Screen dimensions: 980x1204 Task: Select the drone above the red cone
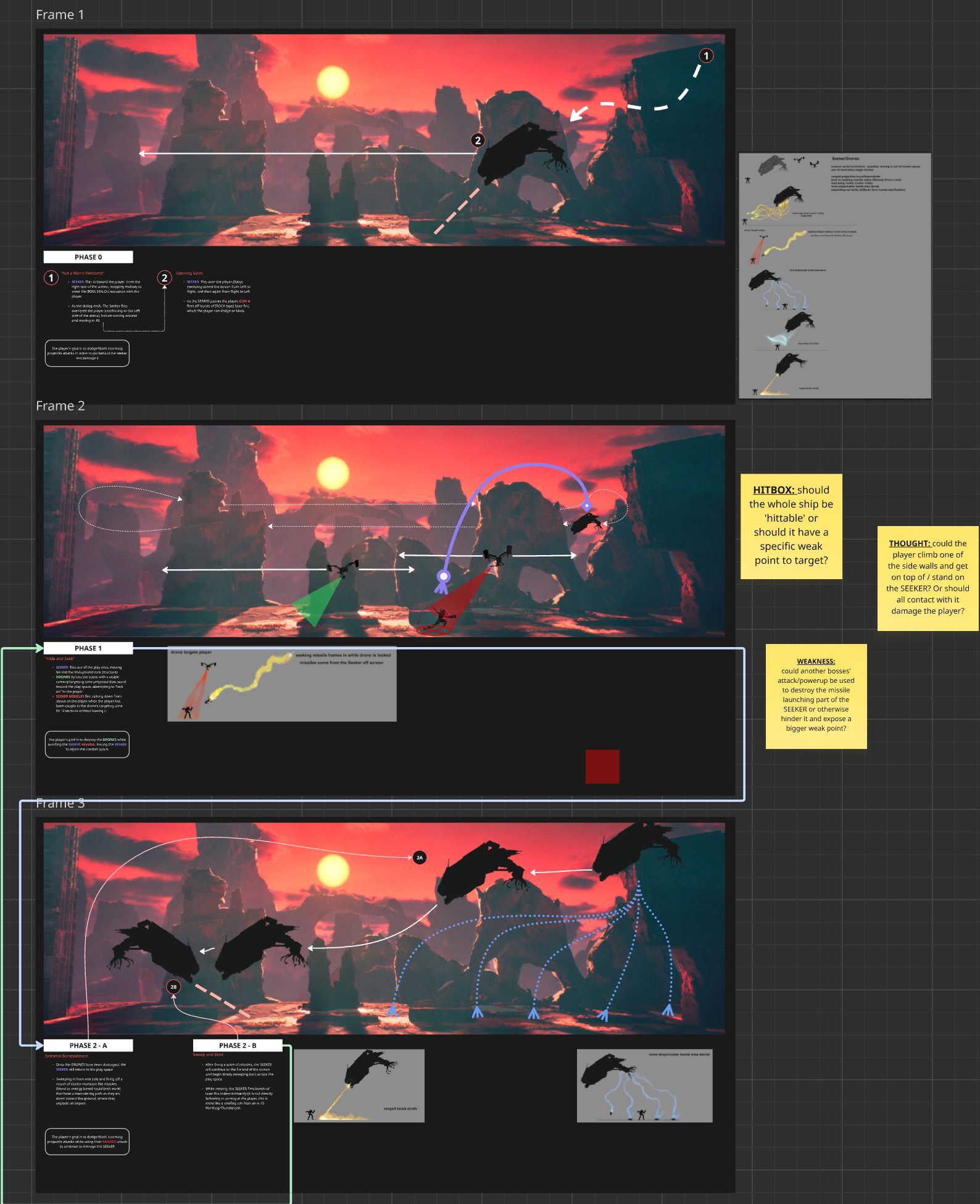click(x=497, y=554)
